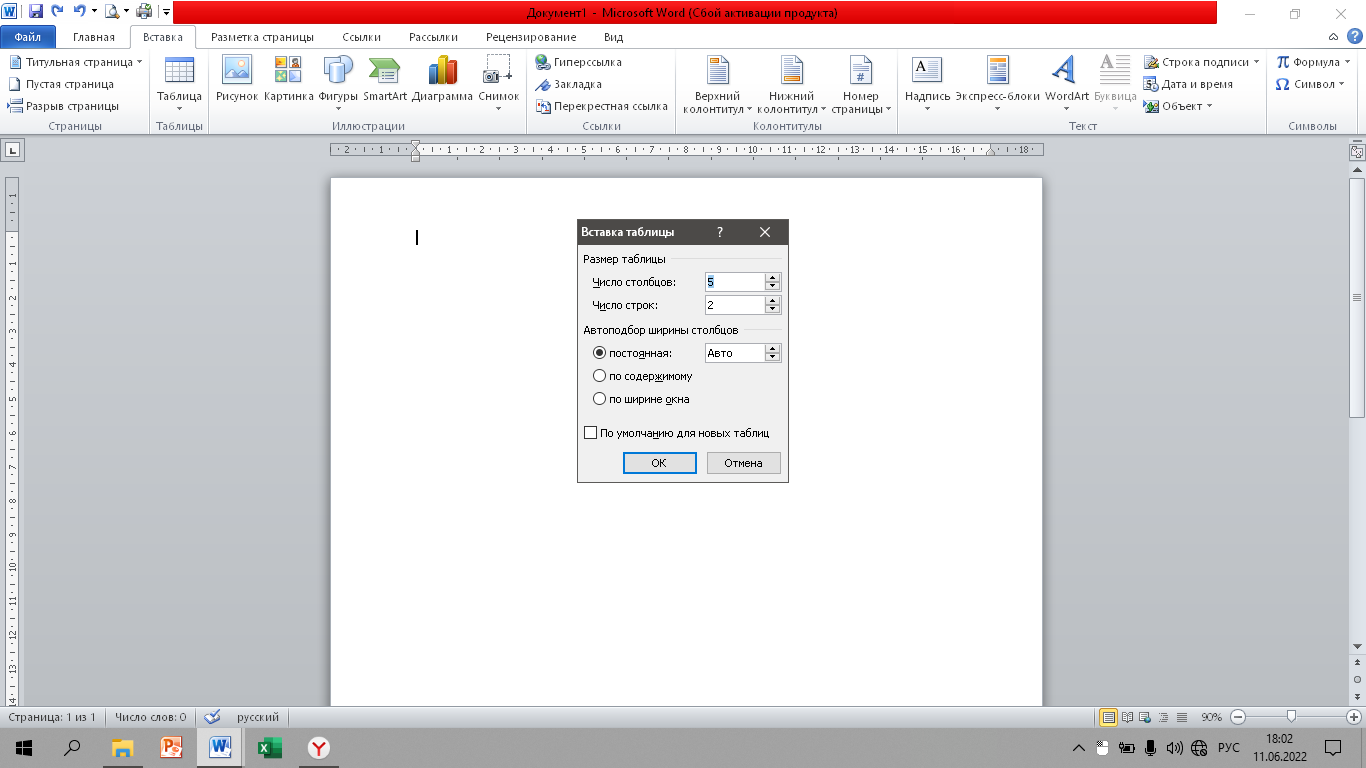
Task: Insert Дата и время
Action: click(x=1189, y=84)
